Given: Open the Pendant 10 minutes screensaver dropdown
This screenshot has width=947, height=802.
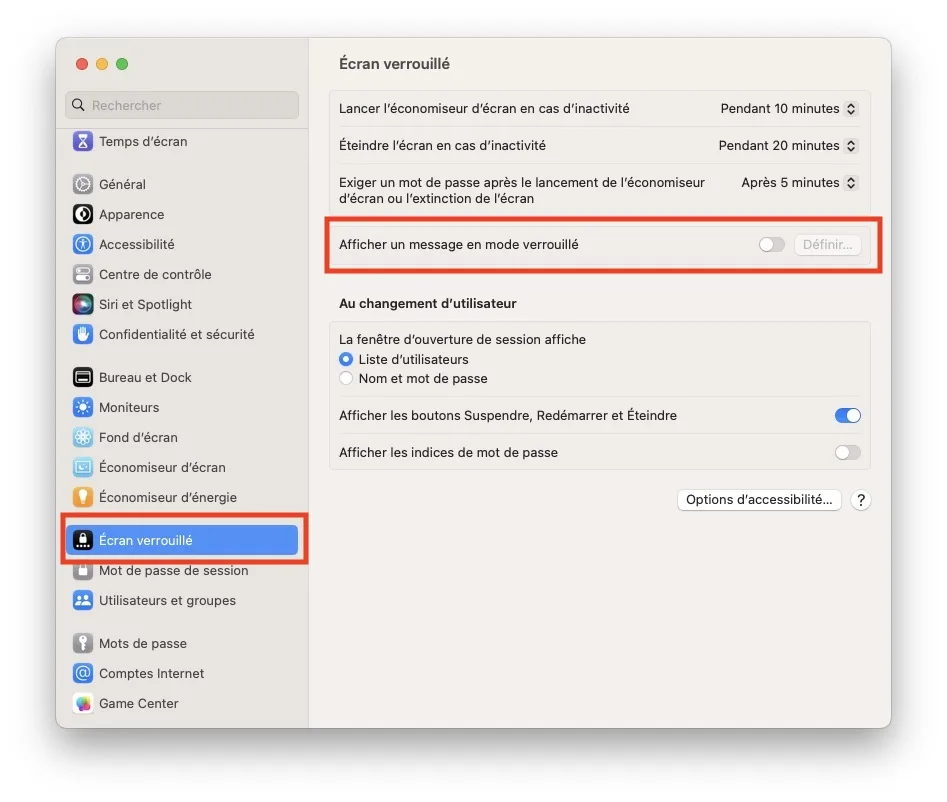Looking at the screenshot, I should click(789, 108).
